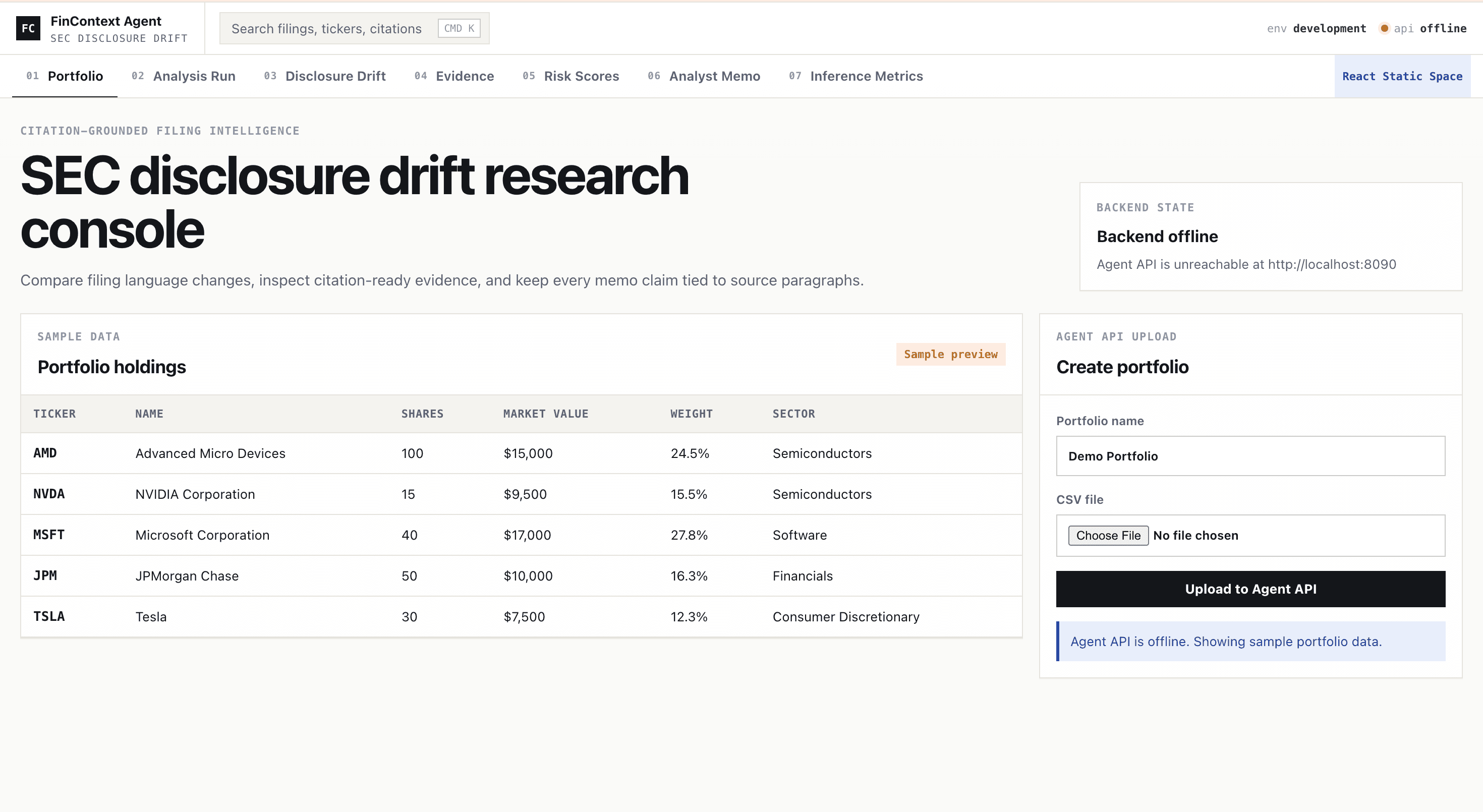
Task: Click the Create portfolio heading
Action: [x=1122, y=367]
